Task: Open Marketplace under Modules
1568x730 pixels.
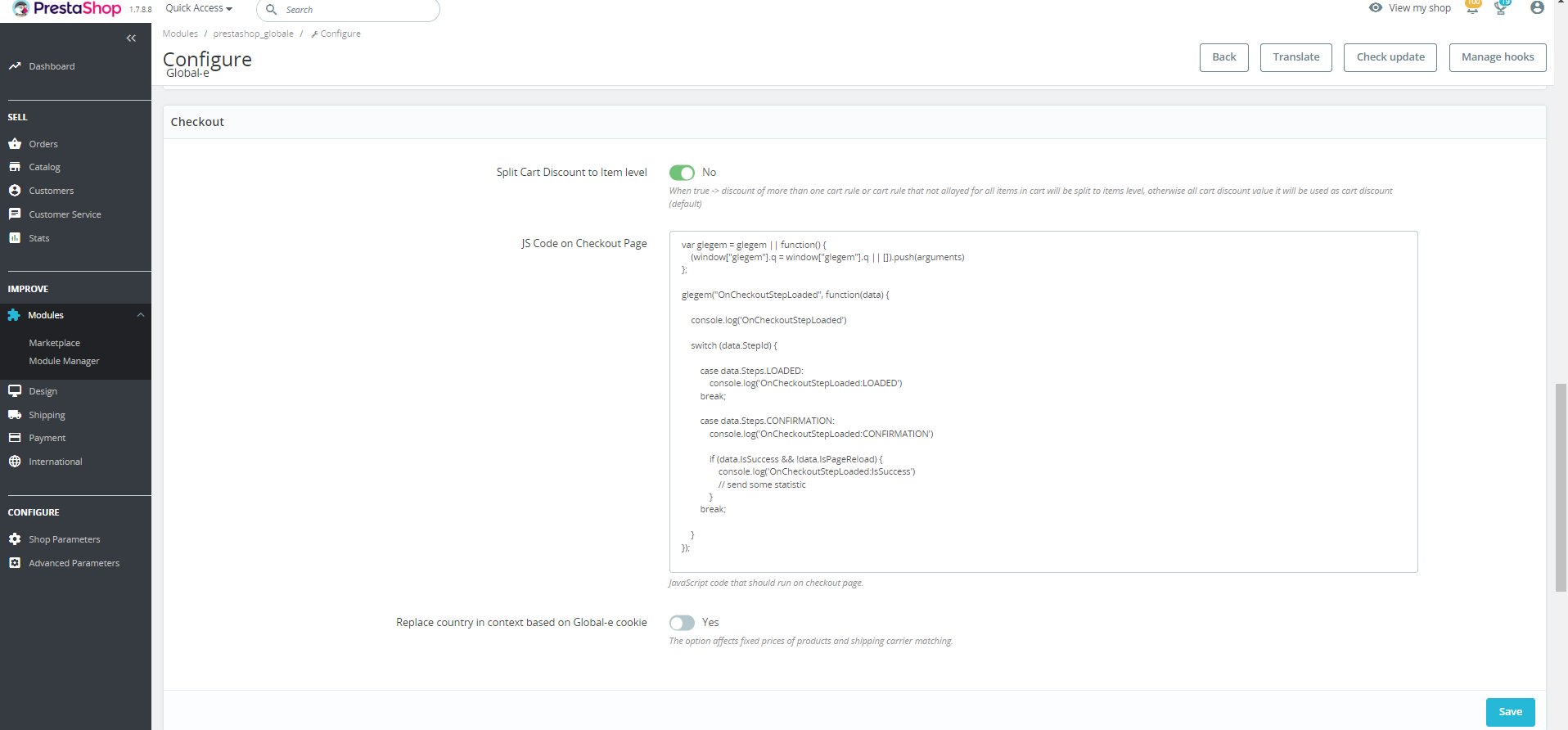Action: [x=54, y=343]
